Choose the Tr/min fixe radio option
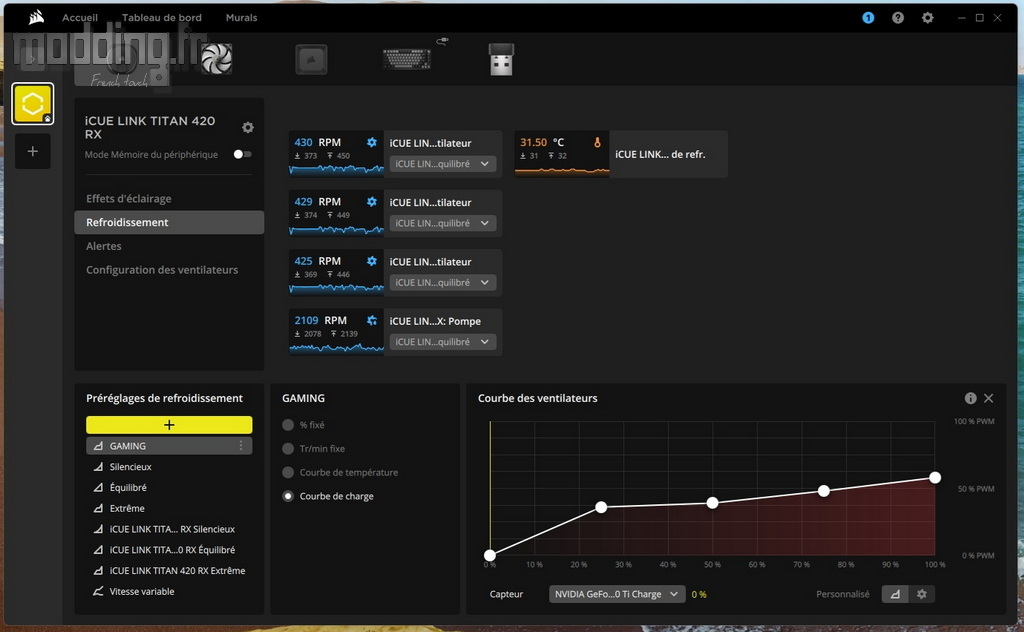This screenshot has height=632, width=1024. pos(288,449)
